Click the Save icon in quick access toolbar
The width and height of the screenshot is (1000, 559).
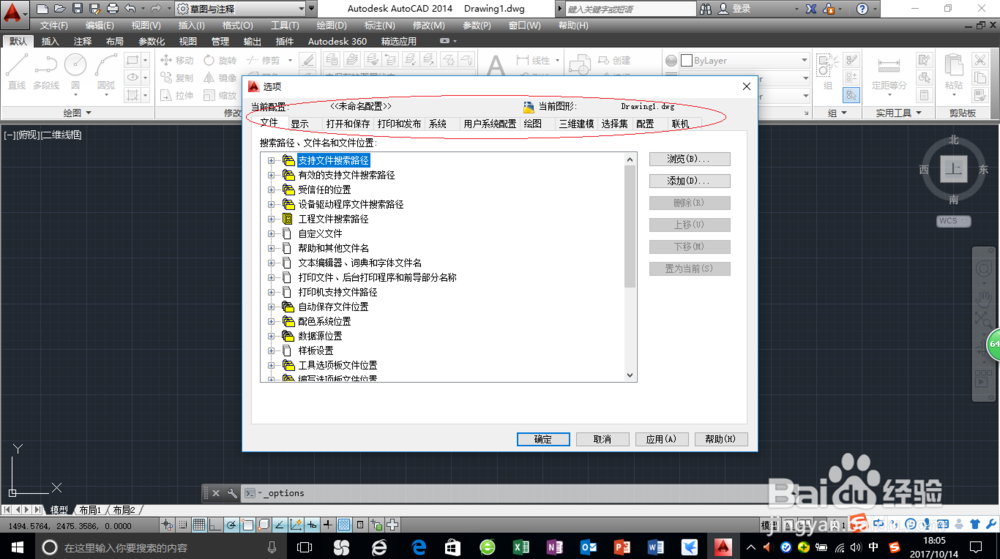point(77,9)
